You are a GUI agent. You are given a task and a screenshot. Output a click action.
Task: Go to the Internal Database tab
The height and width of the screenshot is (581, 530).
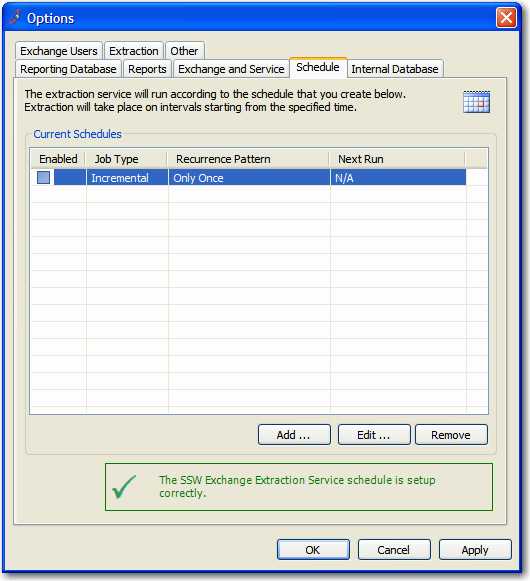click(x=395, y=69)
